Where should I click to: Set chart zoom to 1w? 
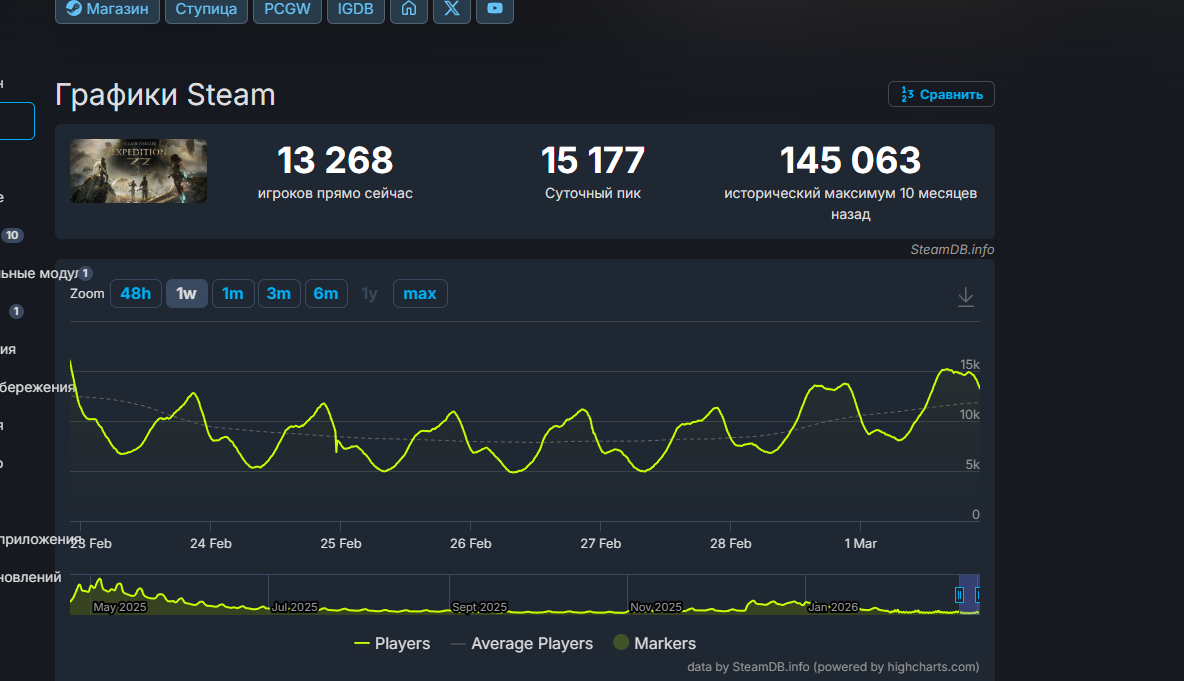coord(187,294)
